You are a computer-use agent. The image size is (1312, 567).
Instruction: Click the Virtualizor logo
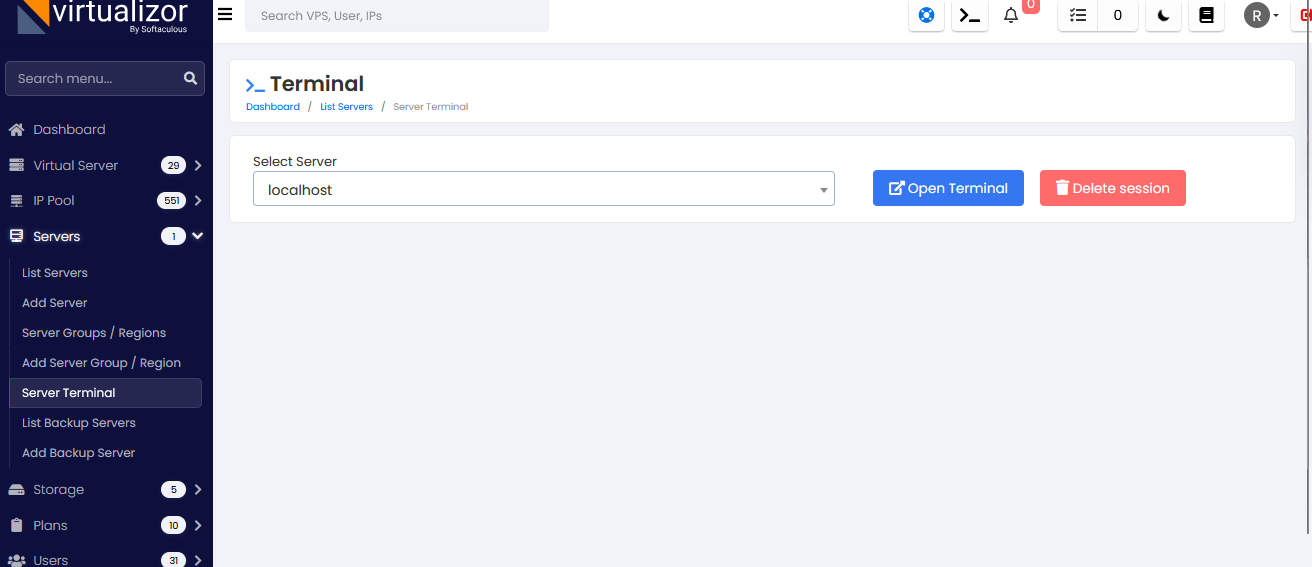pos(105,17)
